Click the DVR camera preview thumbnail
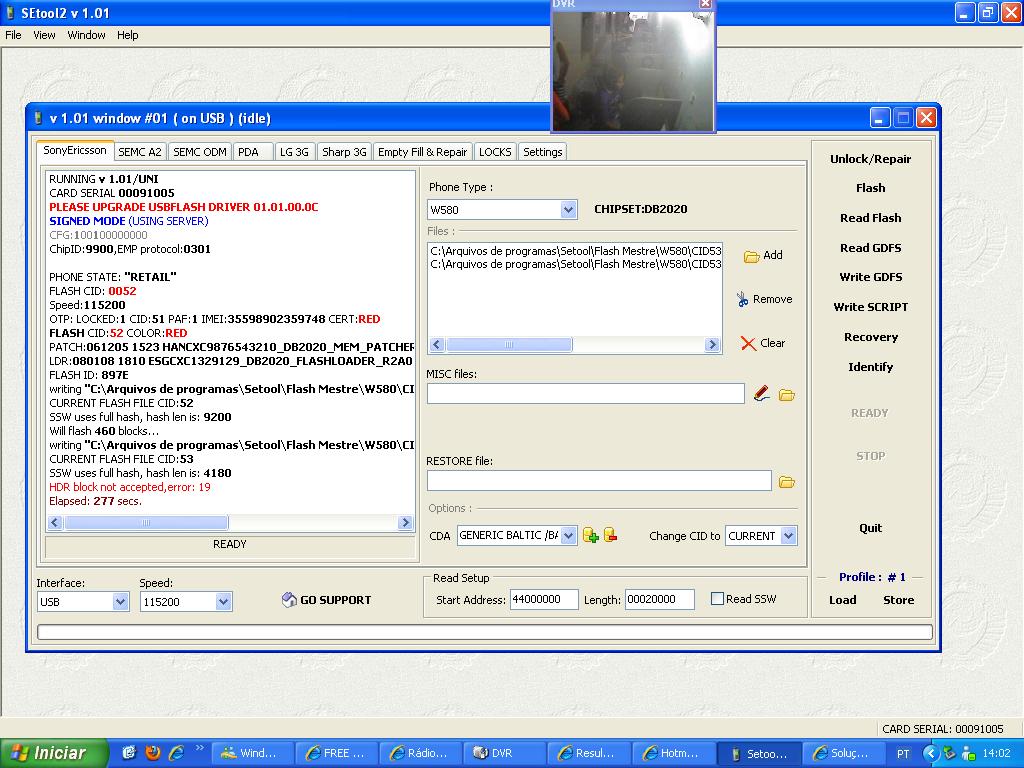Image resolution: width=1024 pixels, height=768 pixels. [633, 71]
